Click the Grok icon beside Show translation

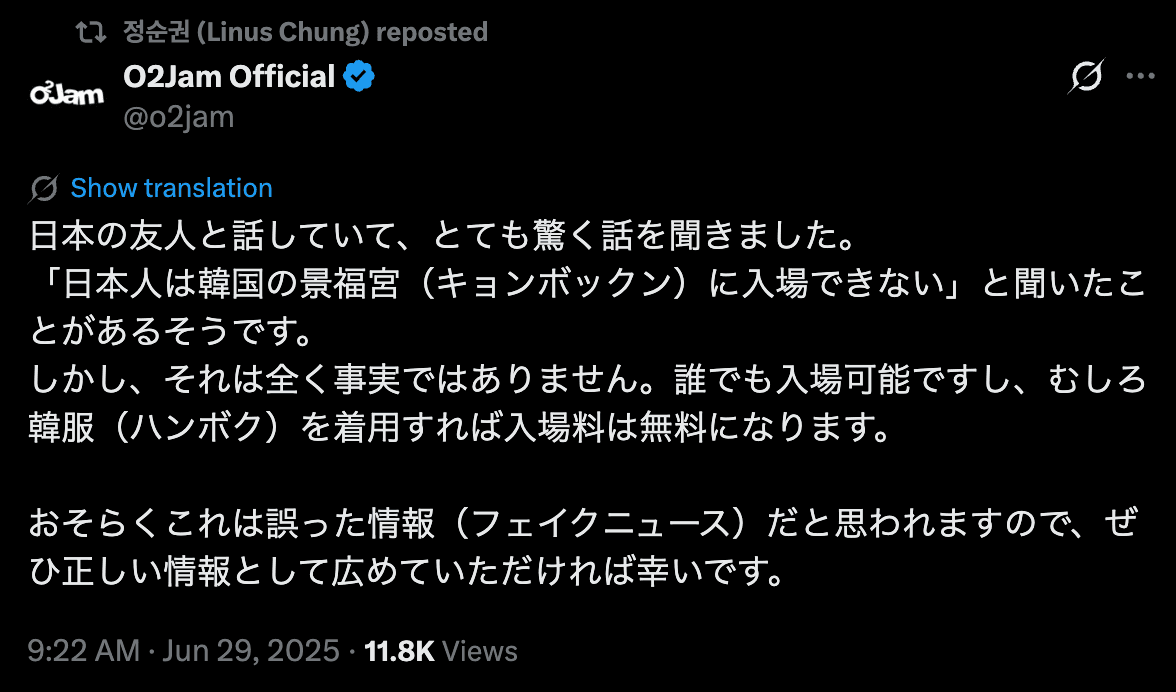point(44,188)
